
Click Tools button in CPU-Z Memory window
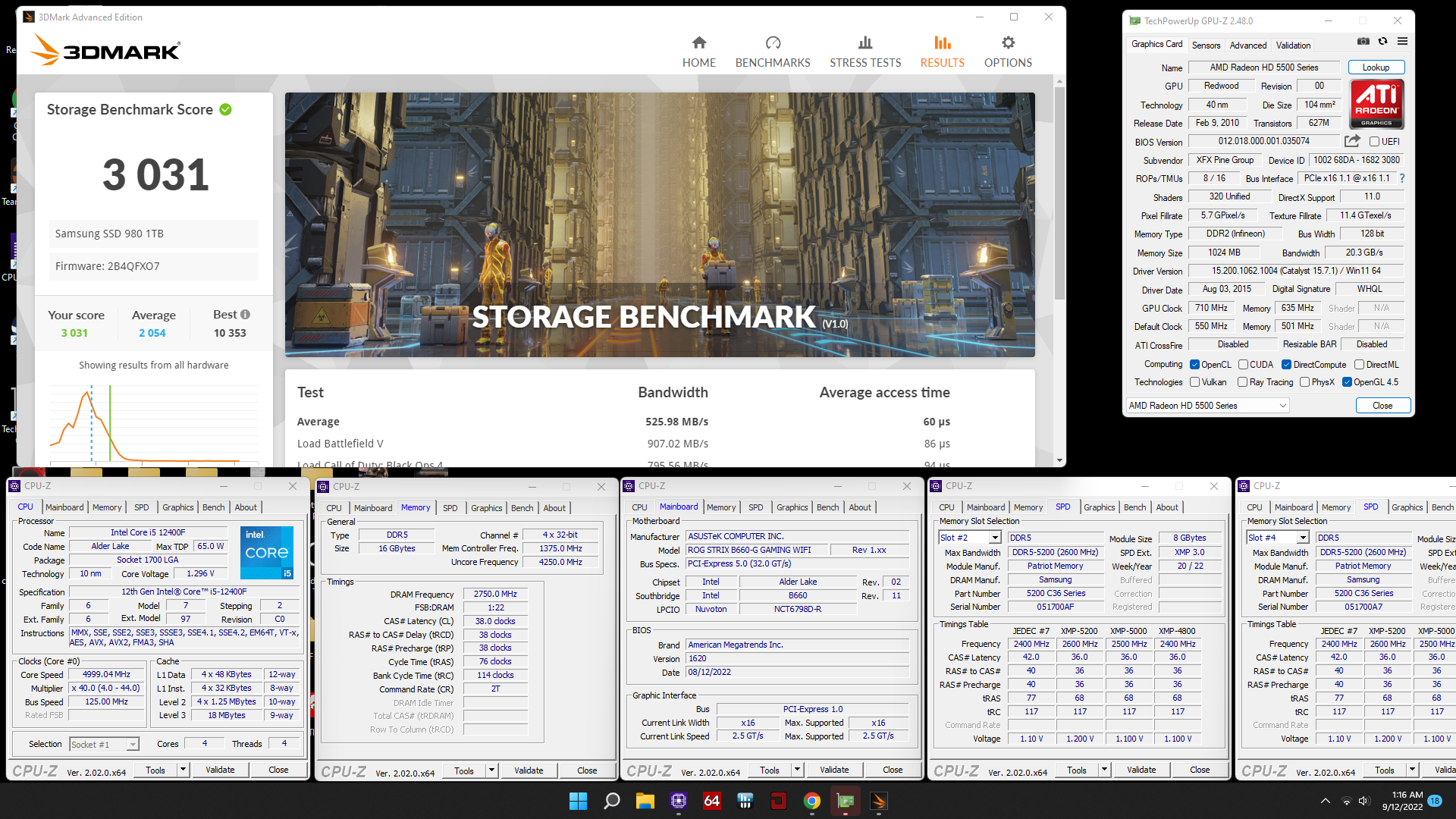pos(464,770)
